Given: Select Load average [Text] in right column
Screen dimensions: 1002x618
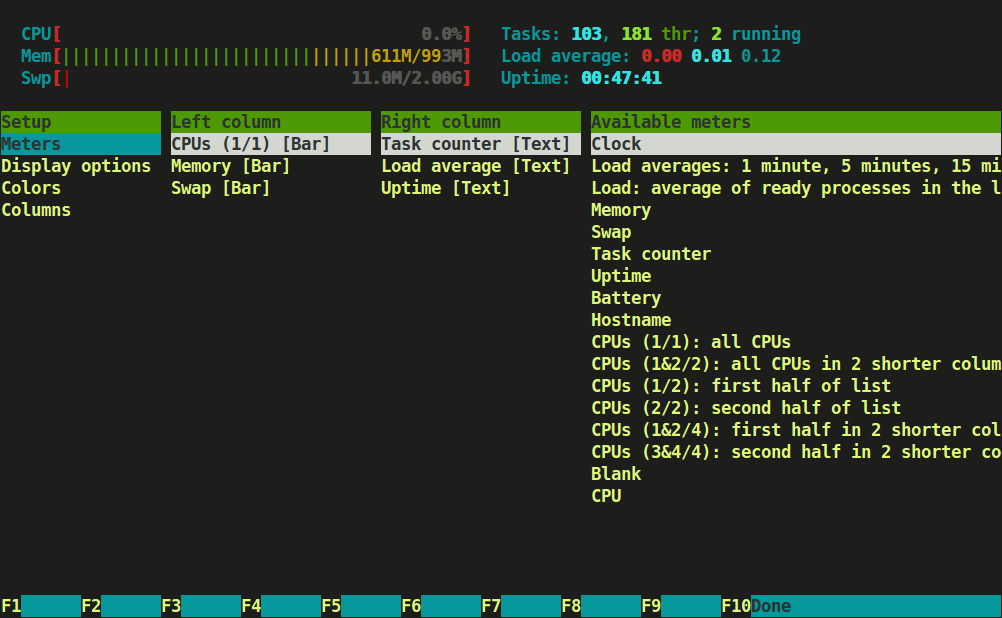Looking at the screenshot, I should pos(475,166).
